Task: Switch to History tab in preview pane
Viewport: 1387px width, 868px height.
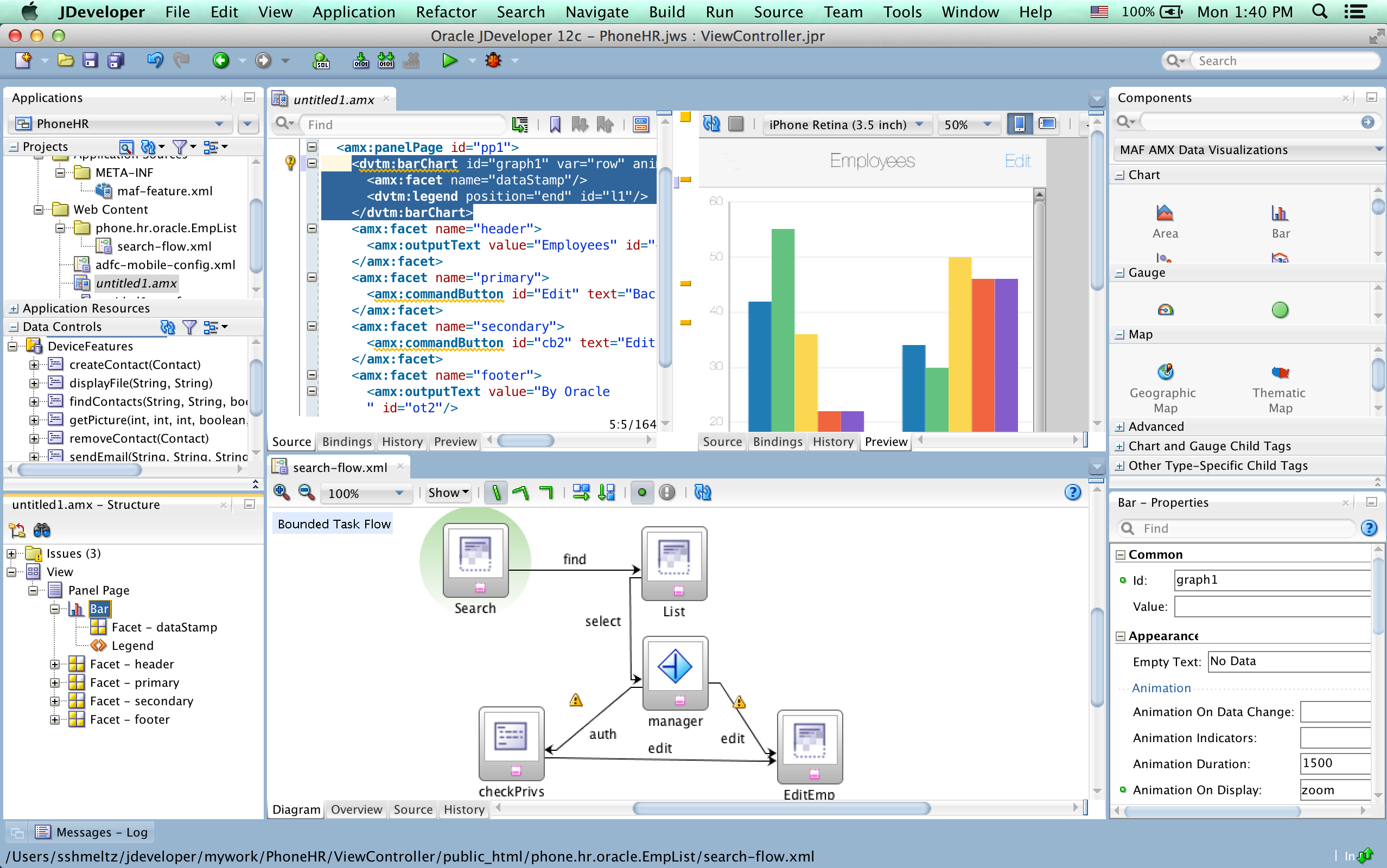Action: click(x=833, y=442)
